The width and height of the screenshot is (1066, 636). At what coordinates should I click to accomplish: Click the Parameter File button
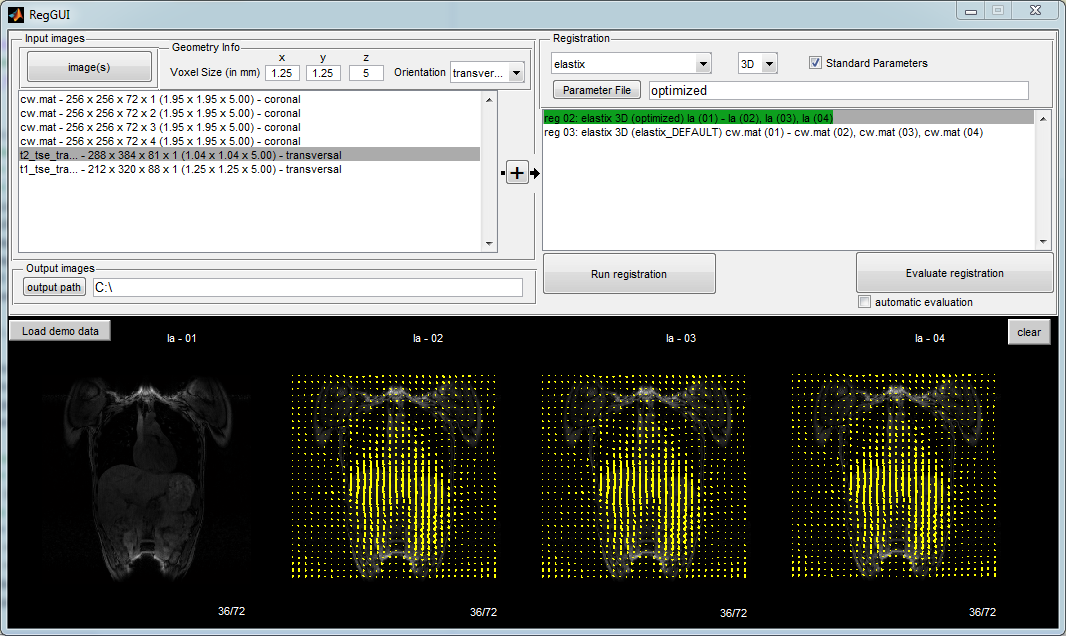point(596,90)
